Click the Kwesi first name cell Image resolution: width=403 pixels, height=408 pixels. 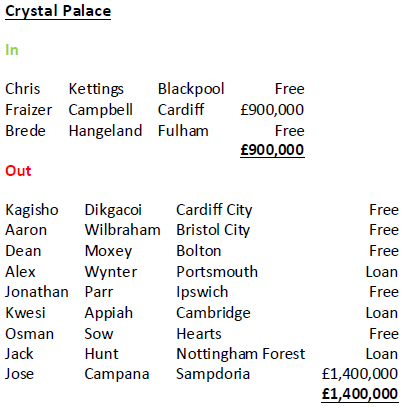pyautogui.click(x=25, y=313)
